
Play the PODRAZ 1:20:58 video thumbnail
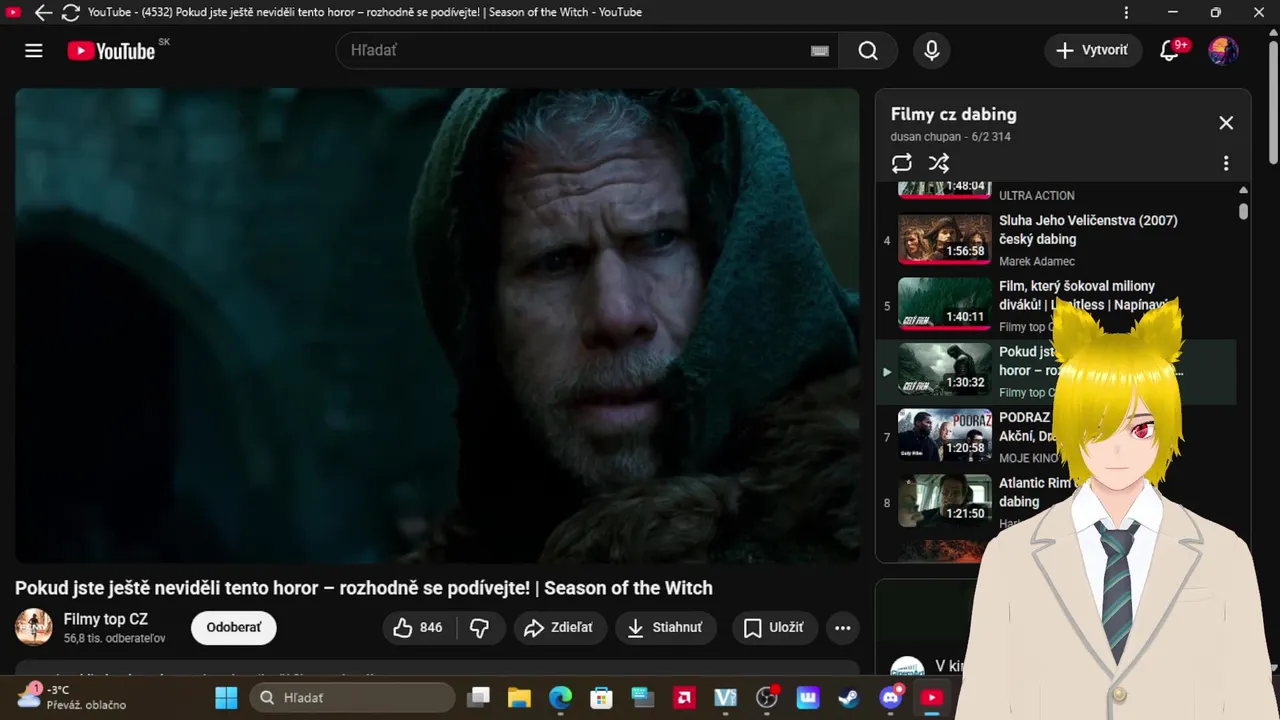(x=944, y=436)
